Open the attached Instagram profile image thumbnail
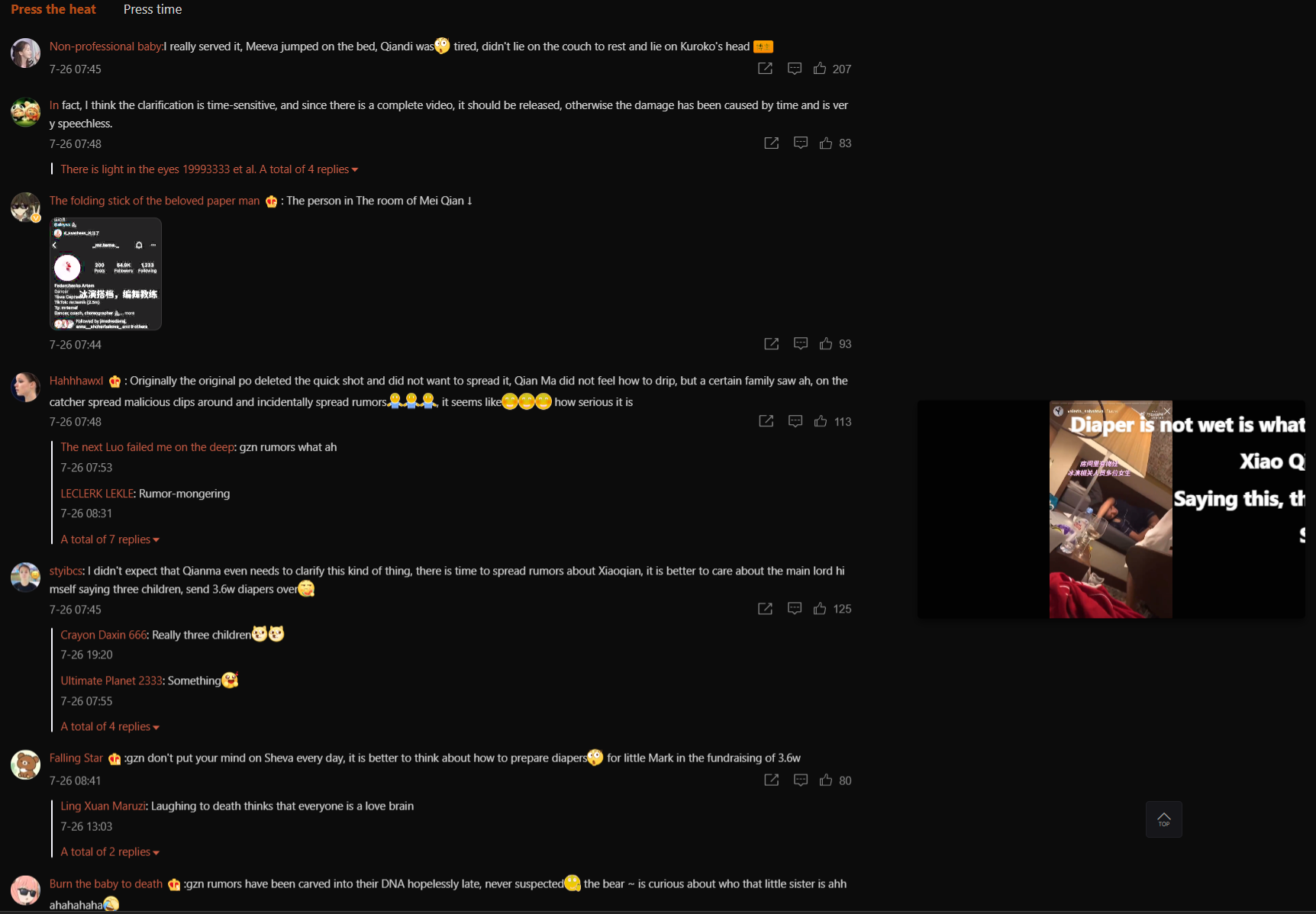The width and height of the screenshot is (1316, 914). (x=105, y=274)
